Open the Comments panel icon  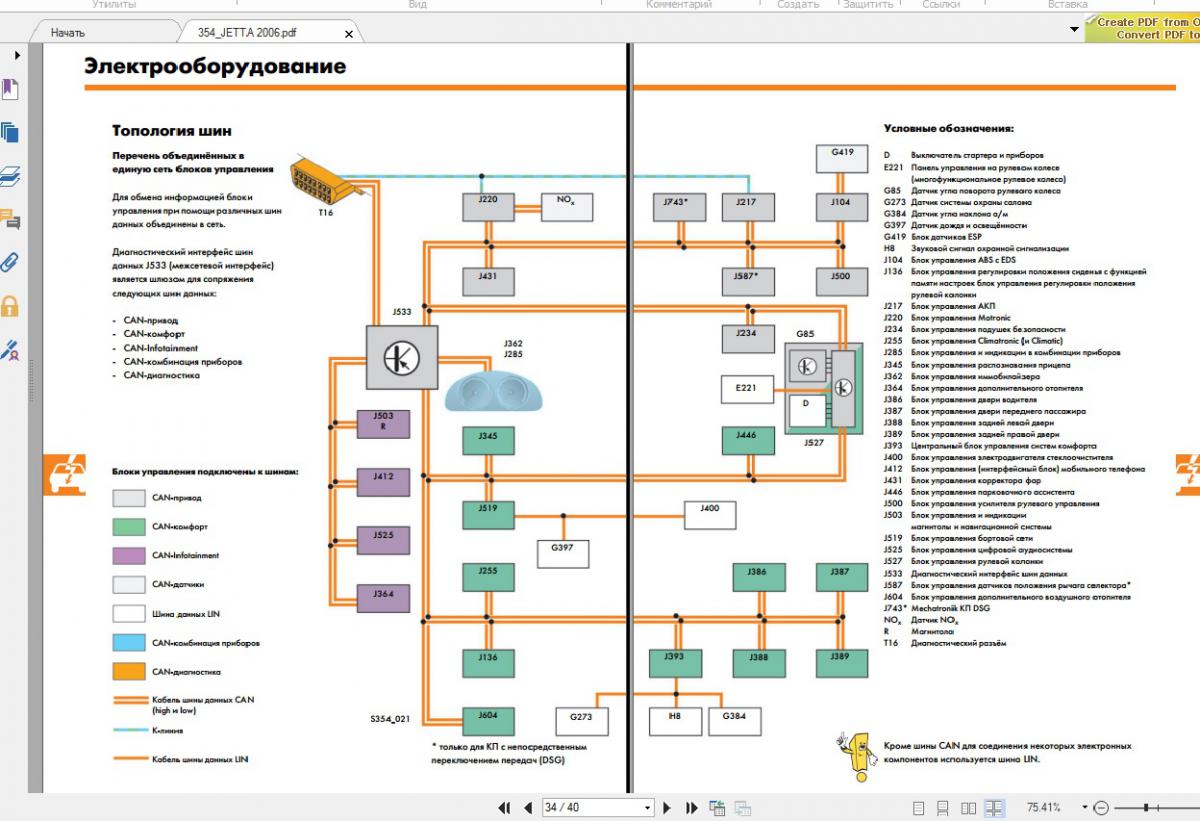pos(10,219)
